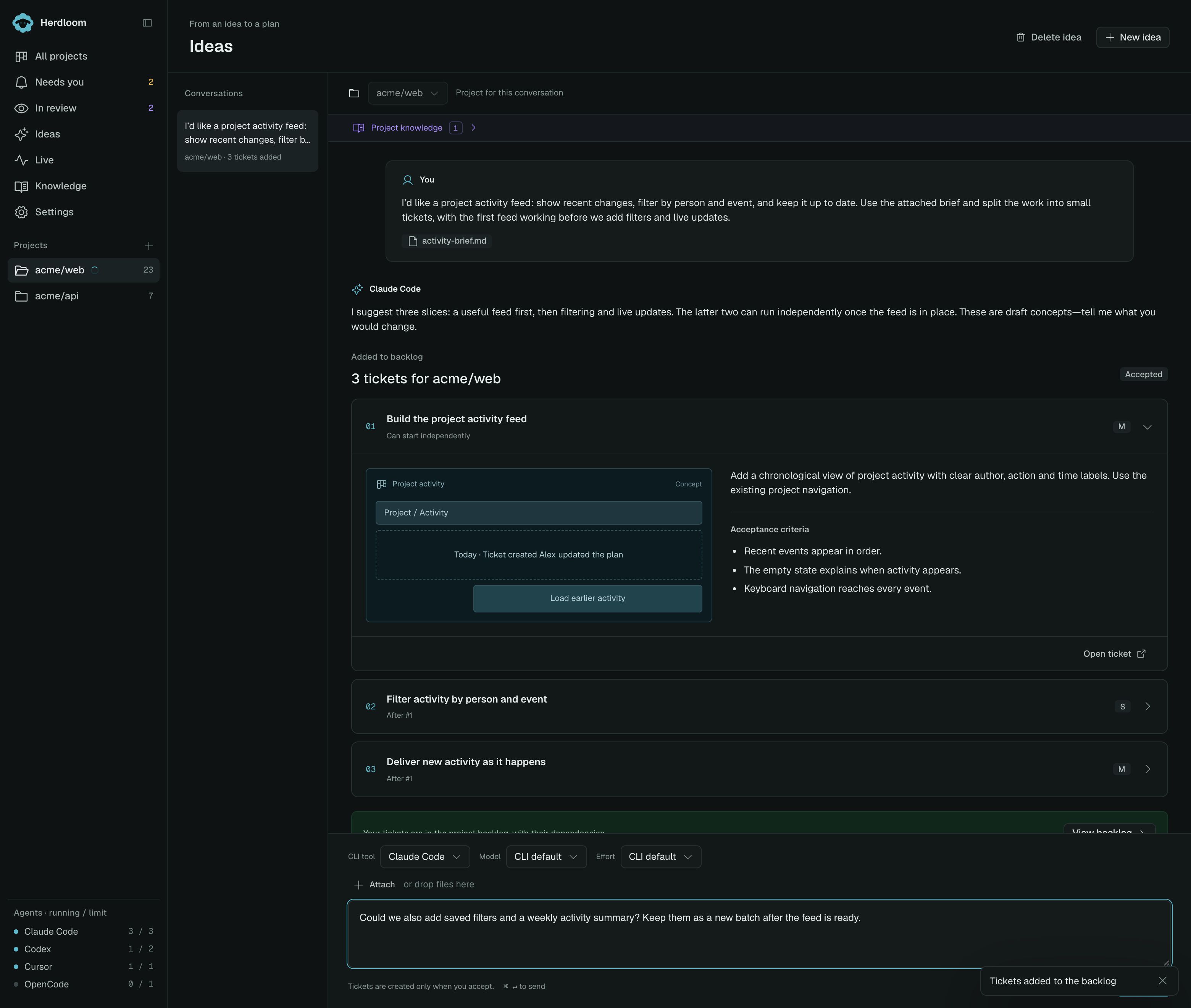Click the In review eye icon
This screenshot has width=1191, height=1008.
(x=21, y=108)
